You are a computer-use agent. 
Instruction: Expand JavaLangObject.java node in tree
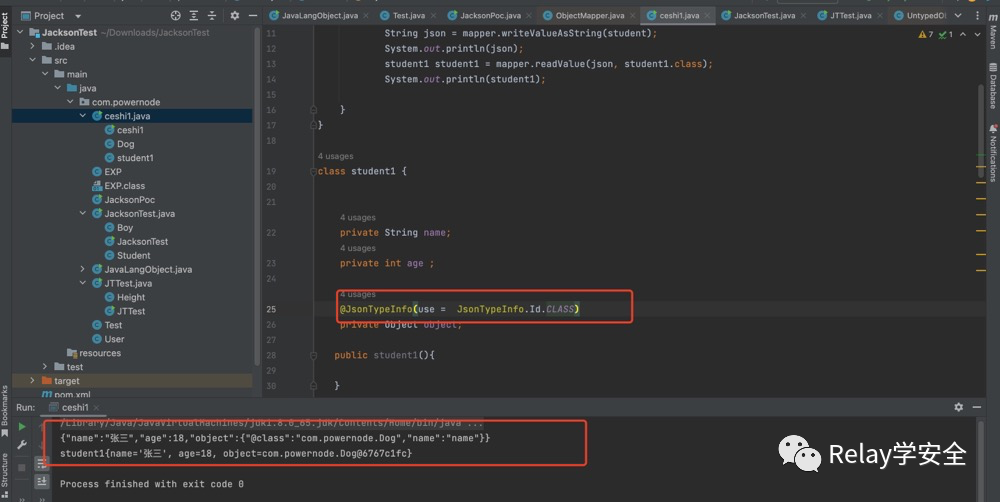[x=83, y=269]
